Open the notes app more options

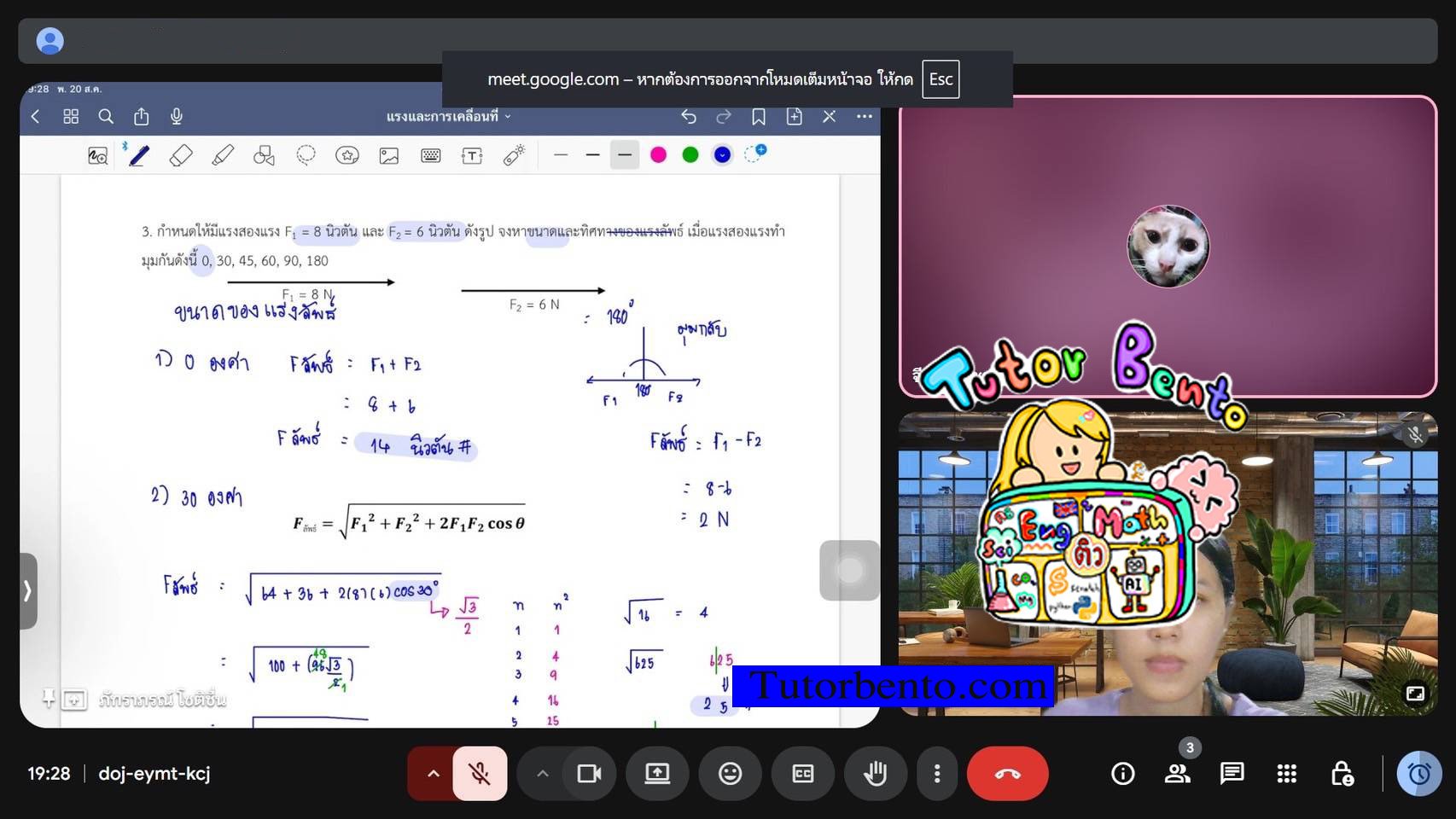tap(864, 117)
